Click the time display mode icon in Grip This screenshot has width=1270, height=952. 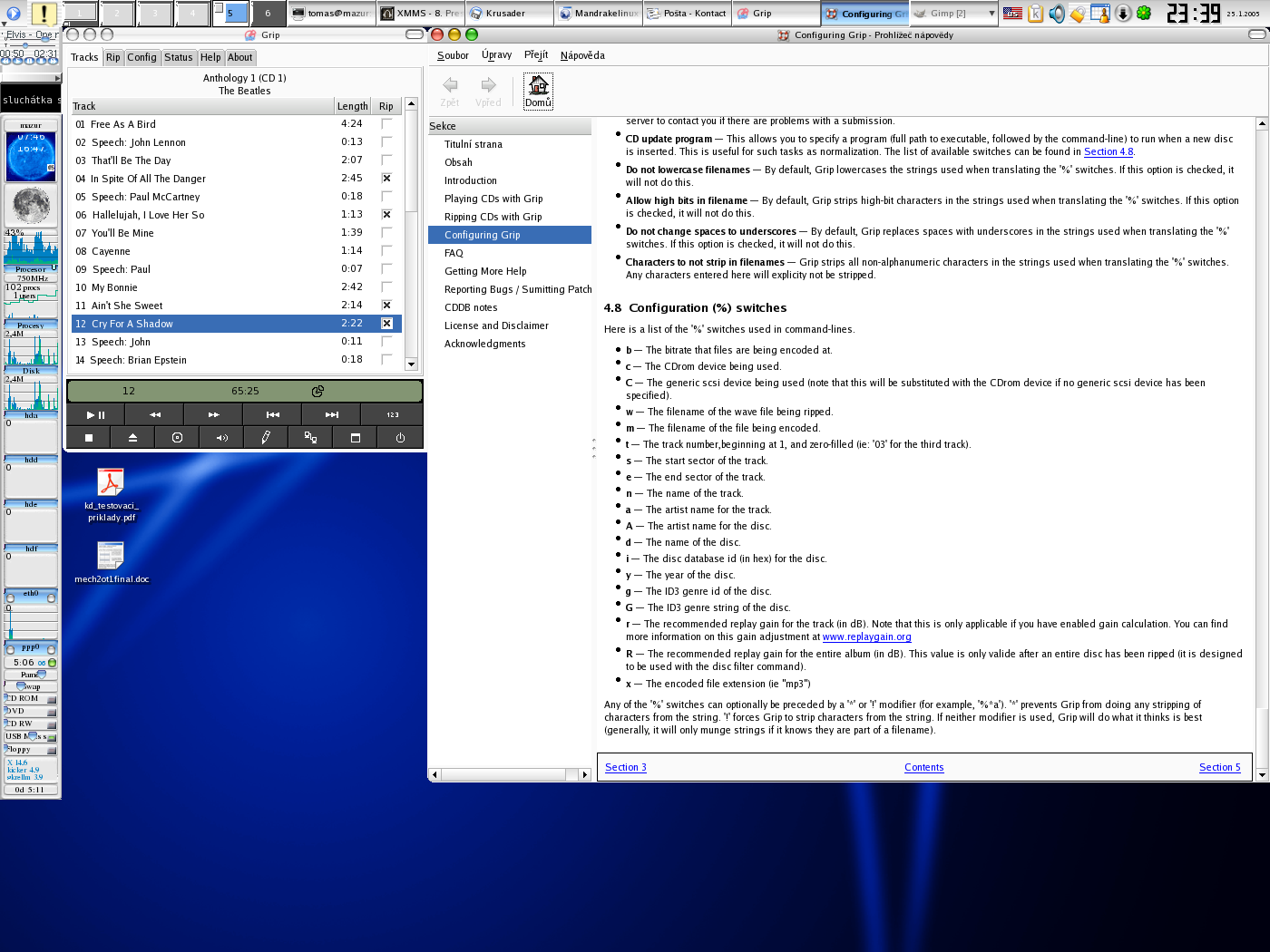tap(317, 391)
